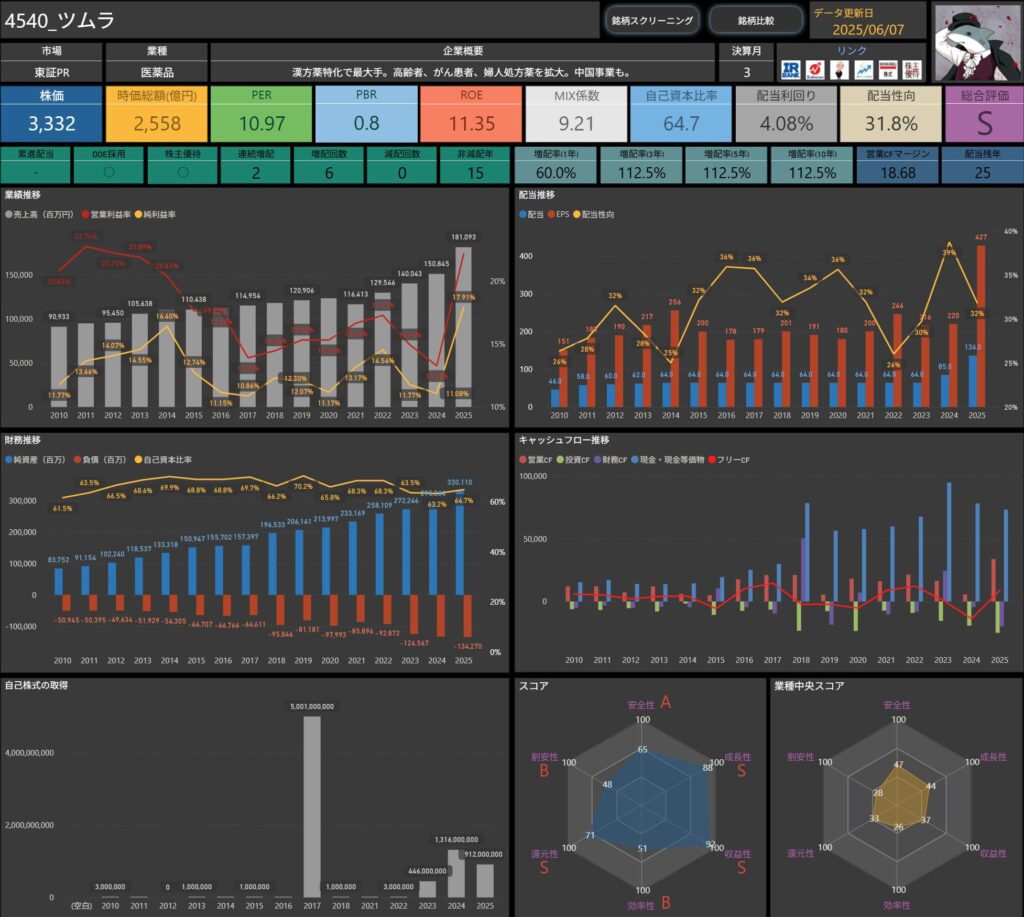Click the 累進配当 indicator cell
The width and height of the screenshot is (1024, 917).
[x=35, y=166]
